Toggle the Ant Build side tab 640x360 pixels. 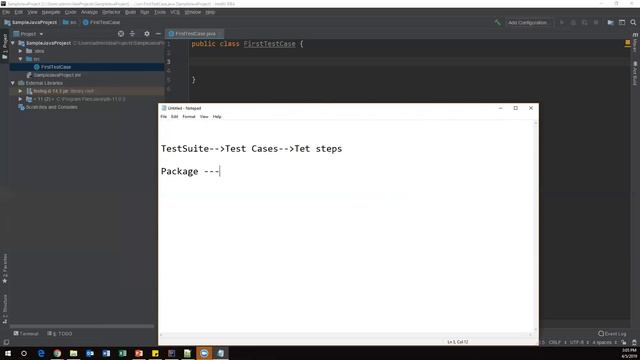click(x=635, y=73)
